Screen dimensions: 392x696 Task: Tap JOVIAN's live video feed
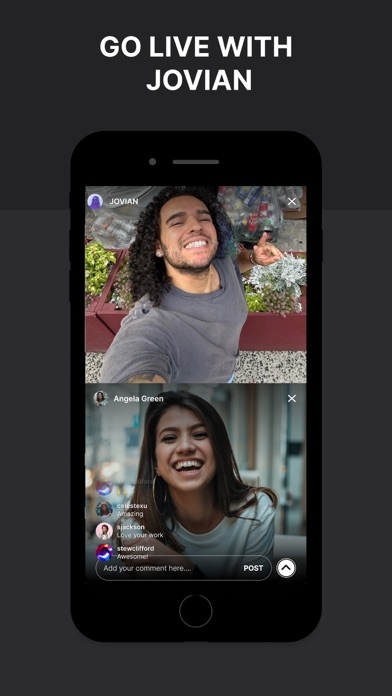pyautogui.click(x=196, y=284)
